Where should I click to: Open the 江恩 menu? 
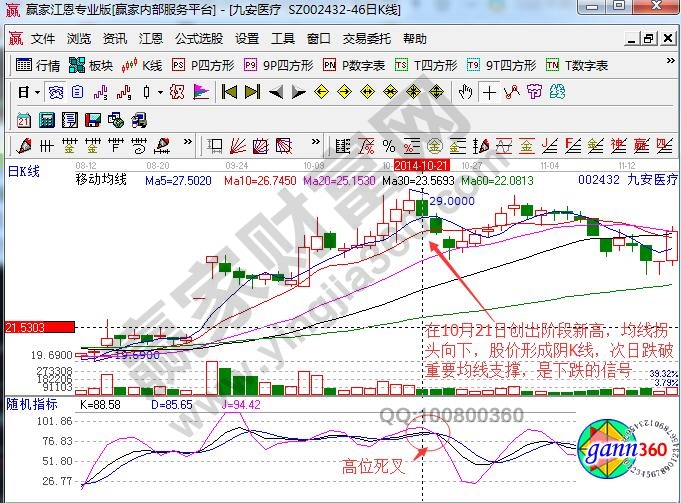[x=151, y=39]
